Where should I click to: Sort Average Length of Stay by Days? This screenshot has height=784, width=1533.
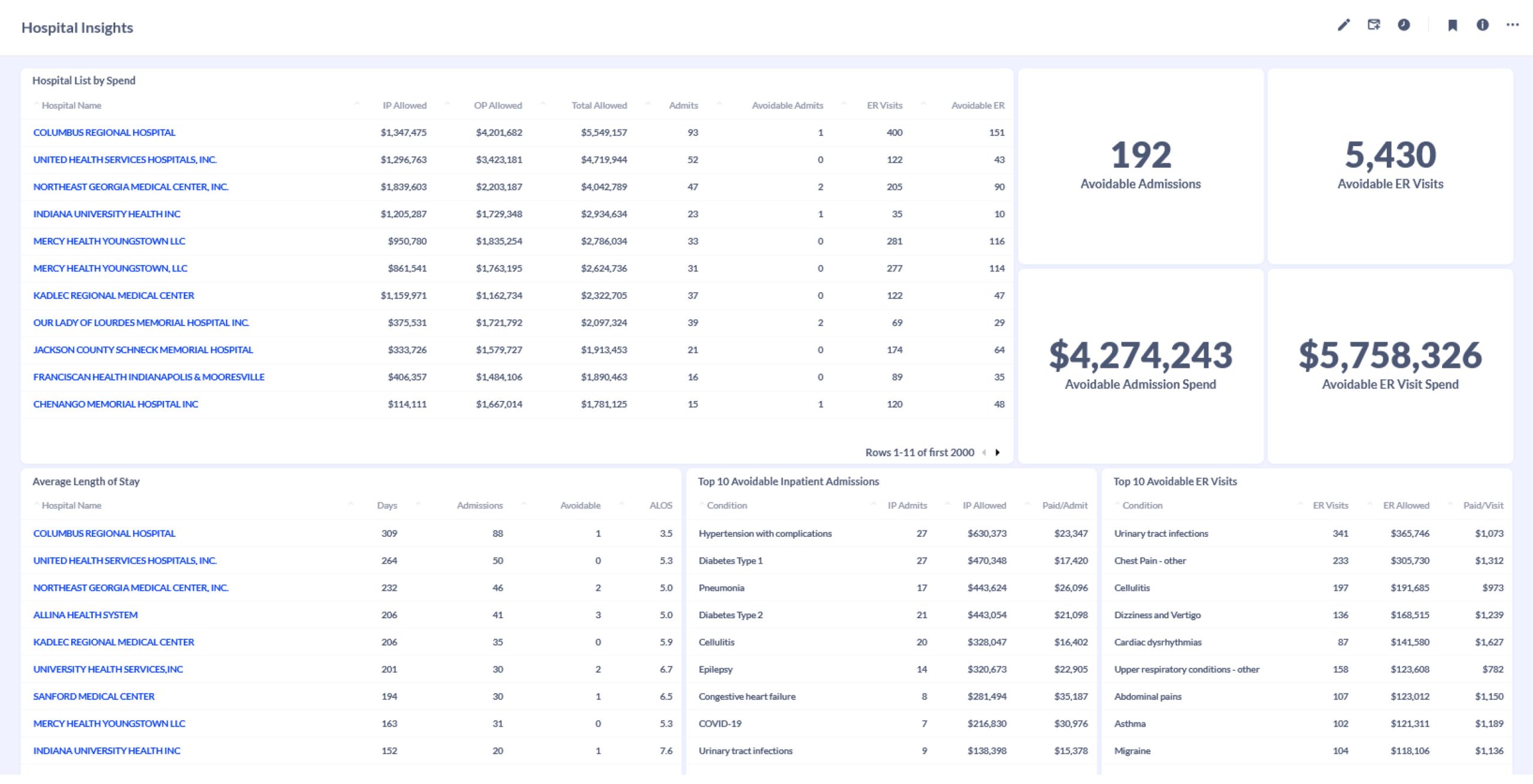[x=387, y=506]
